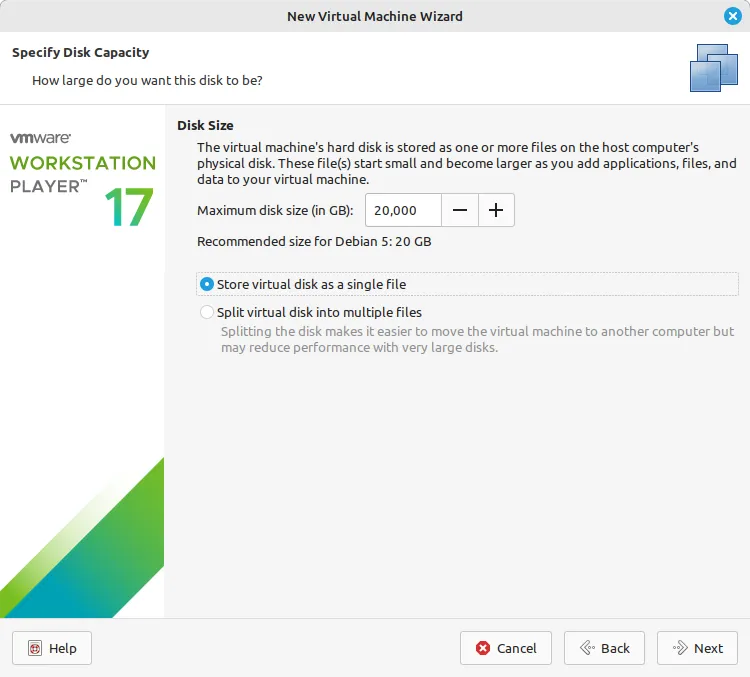Click the Disk Size section heading
Image resolution: width=750 pixels, height=677 pixels.
coord(205,125)
